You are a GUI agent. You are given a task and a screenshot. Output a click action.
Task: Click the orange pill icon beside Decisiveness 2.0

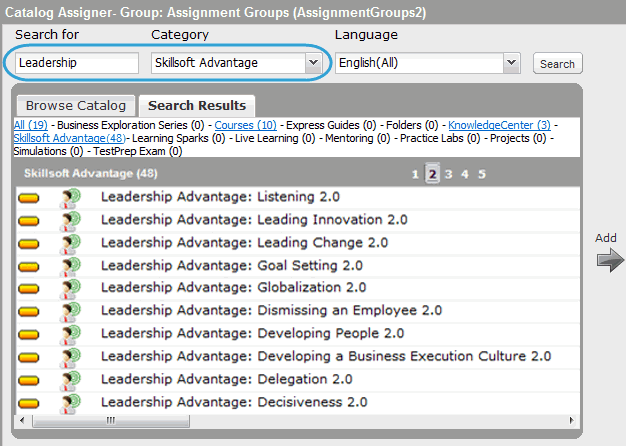tap(28, 403)
